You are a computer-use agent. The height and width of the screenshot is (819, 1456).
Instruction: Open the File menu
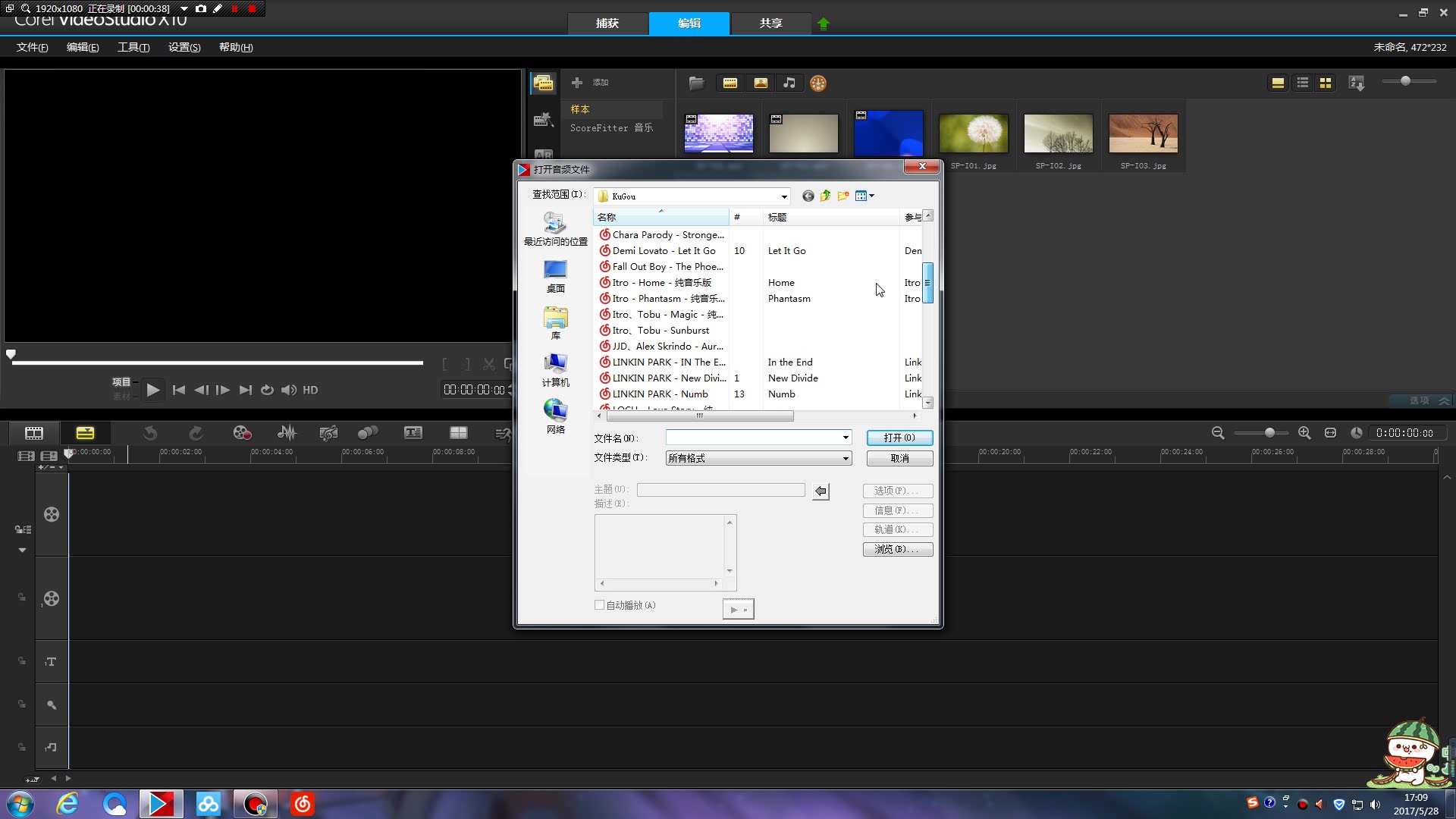pos(32,47)
